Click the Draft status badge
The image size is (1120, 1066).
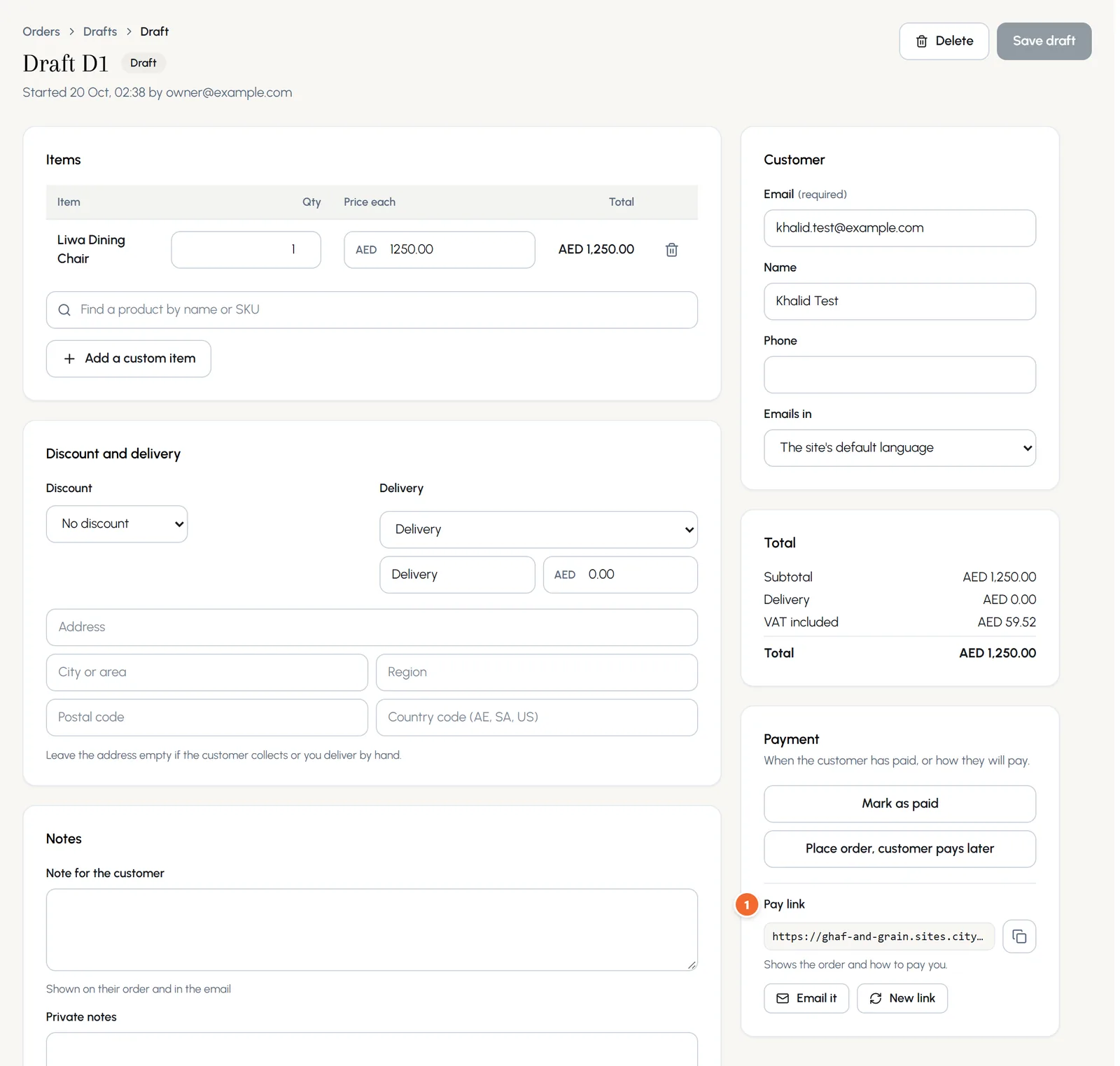pyautogui.click(x=143, y=63)
